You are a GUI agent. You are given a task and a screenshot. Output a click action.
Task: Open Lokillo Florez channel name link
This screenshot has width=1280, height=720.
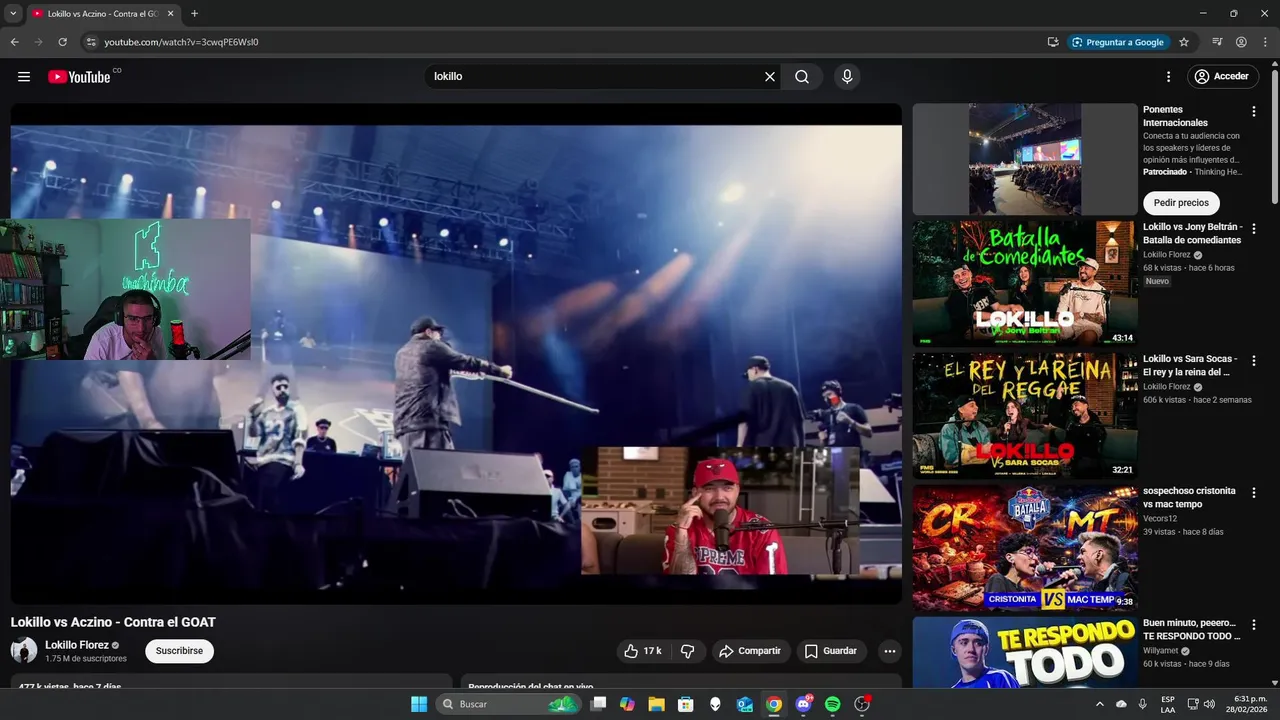coord(77,645)
